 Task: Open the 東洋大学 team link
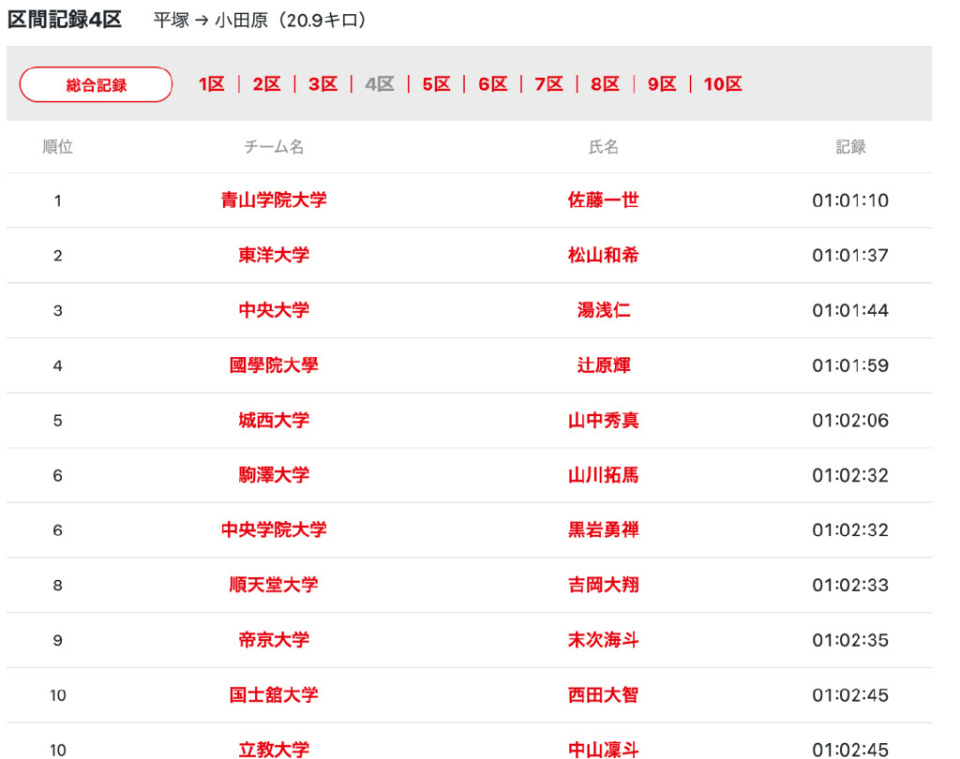click(274, 255)
